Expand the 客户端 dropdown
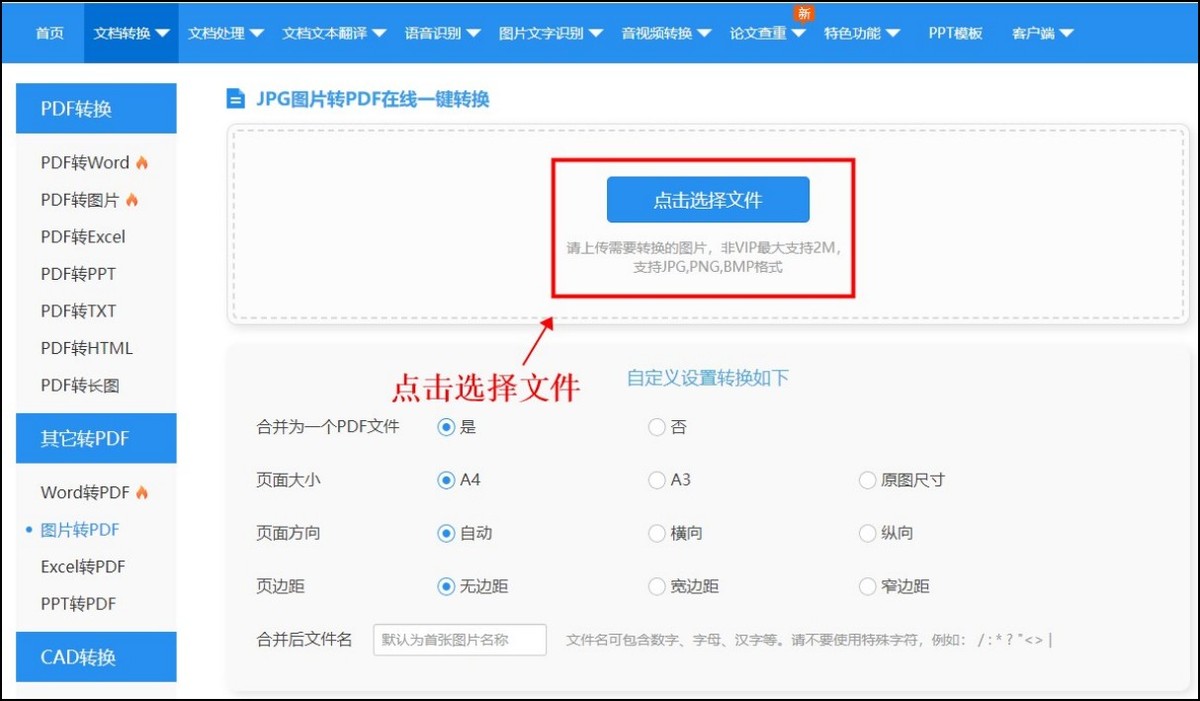 1035,31
